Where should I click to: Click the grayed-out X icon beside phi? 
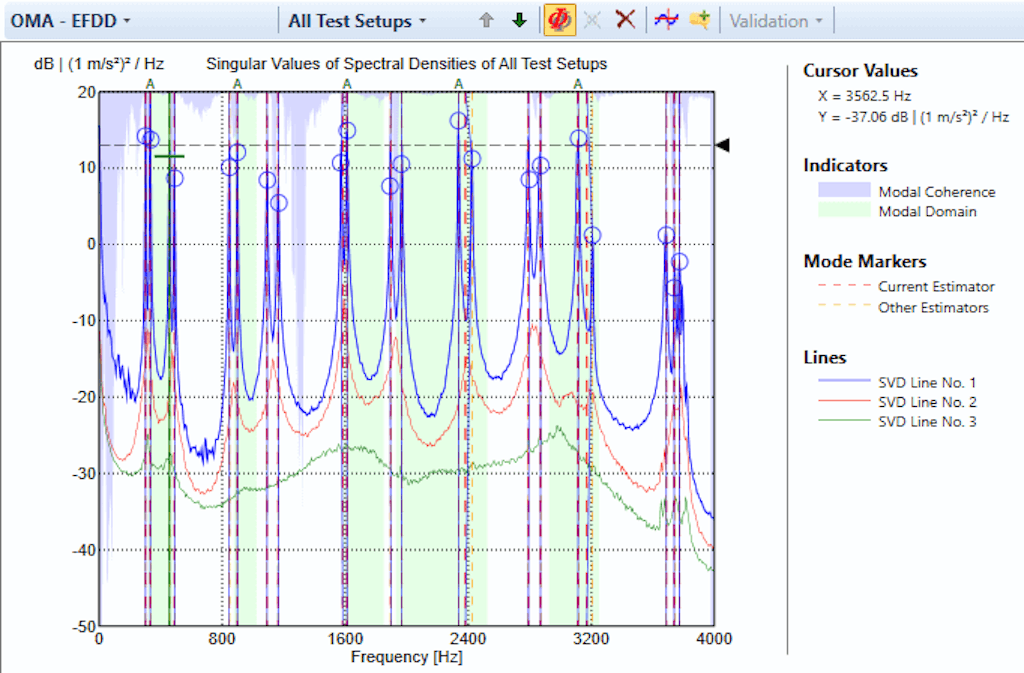click(x=592, y=20)
